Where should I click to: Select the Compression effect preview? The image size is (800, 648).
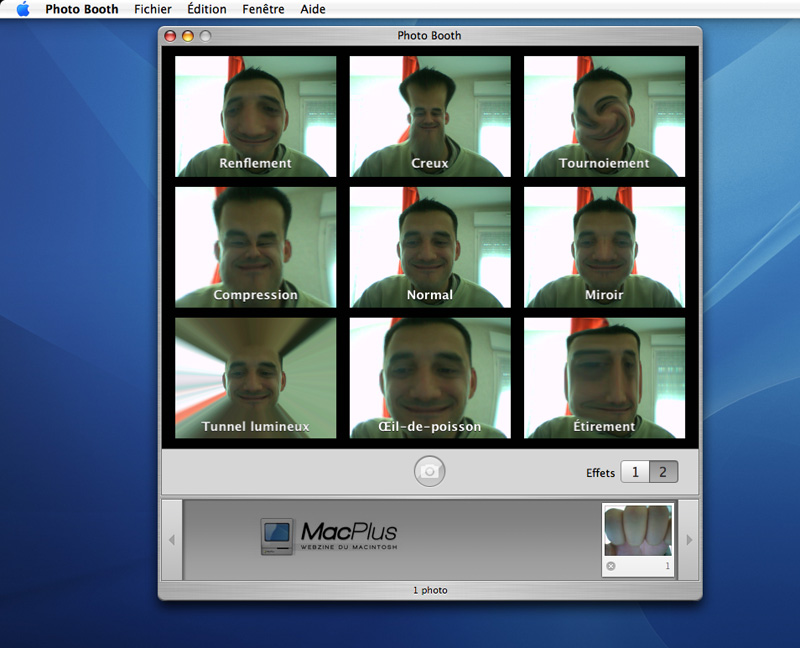[x=256, y=247]
